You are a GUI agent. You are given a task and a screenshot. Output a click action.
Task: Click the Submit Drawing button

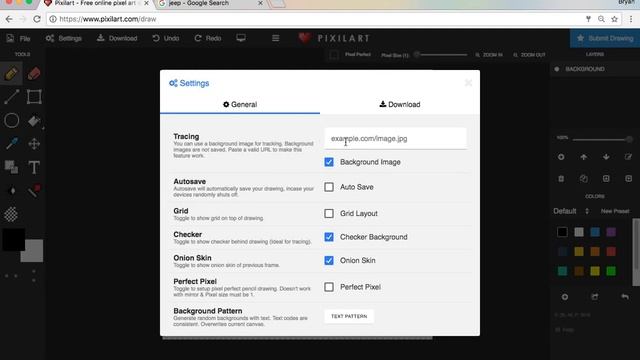605,38
